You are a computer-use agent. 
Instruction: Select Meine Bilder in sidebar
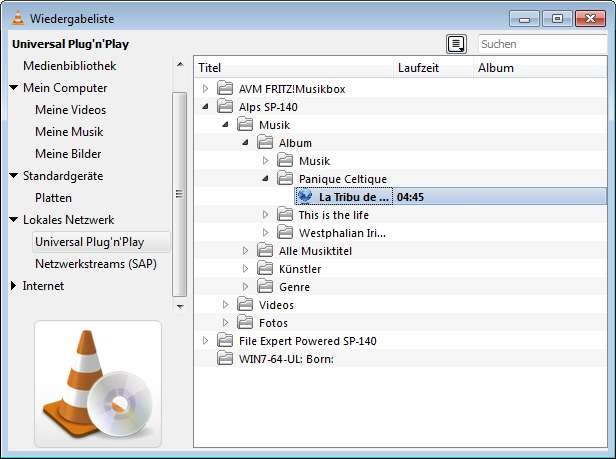tap(68, 154)
